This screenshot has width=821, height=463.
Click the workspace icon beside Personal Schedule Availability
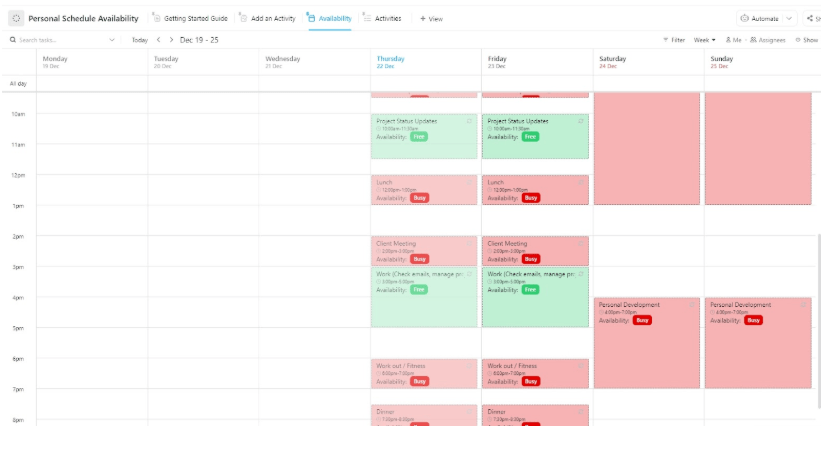point(16,18)
